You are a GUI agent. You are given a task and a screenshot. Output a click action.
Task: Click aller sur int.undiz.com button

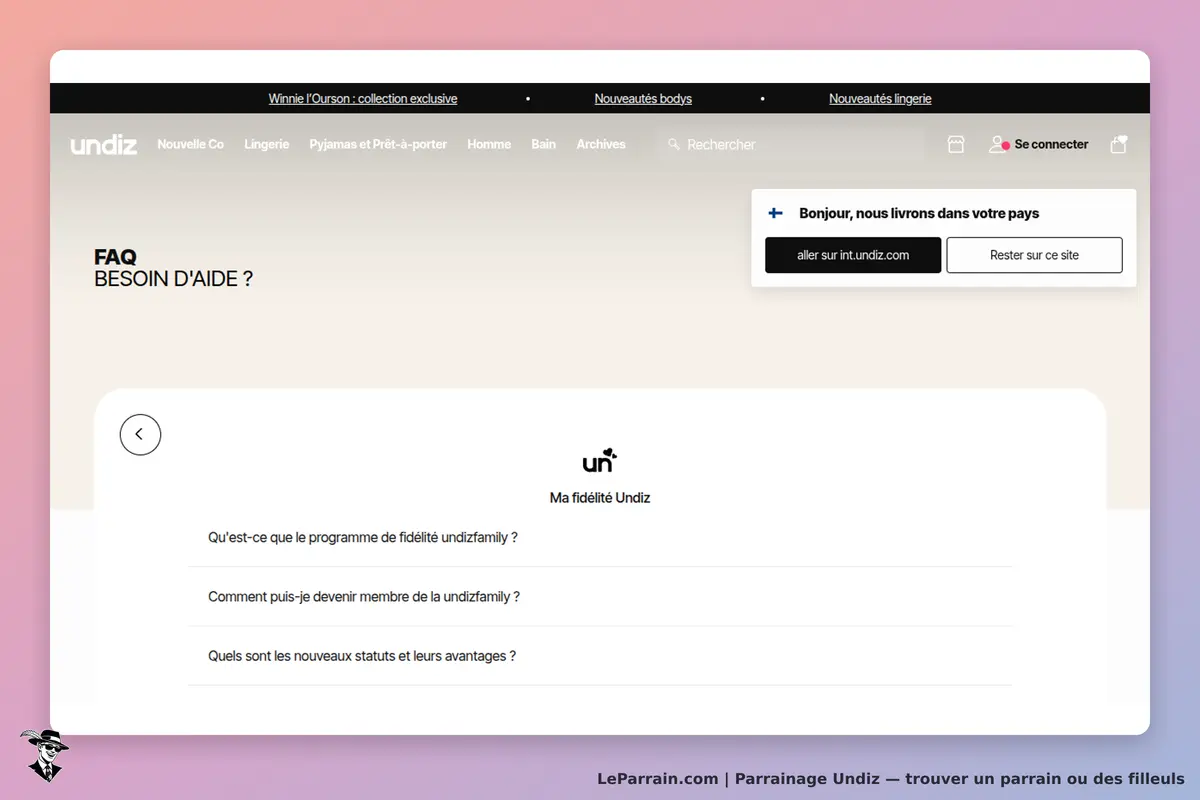[853, 255]
